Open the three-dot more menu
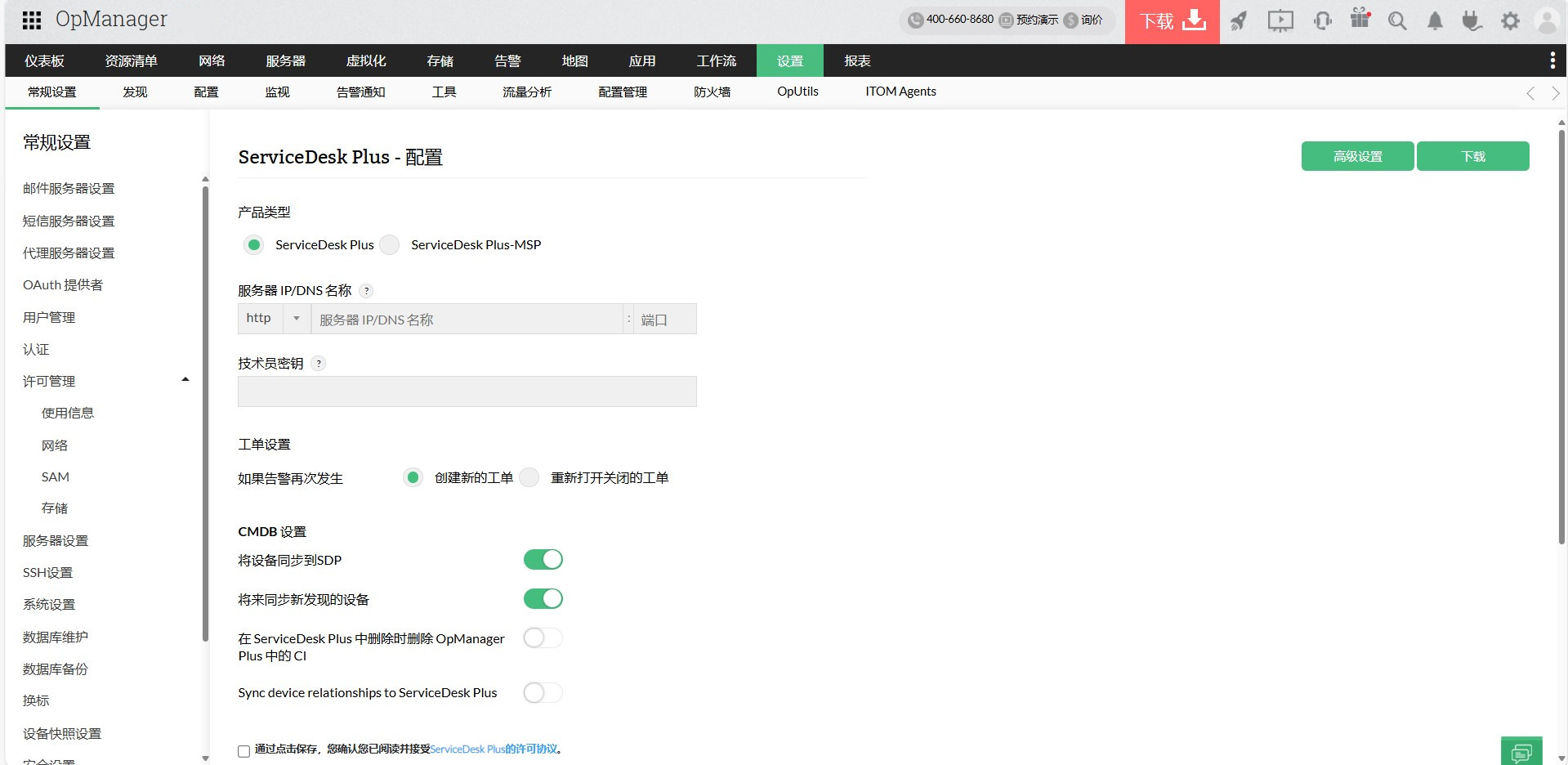The height and width of the screenshot is (765, 1568). (x=1552, y=60)
